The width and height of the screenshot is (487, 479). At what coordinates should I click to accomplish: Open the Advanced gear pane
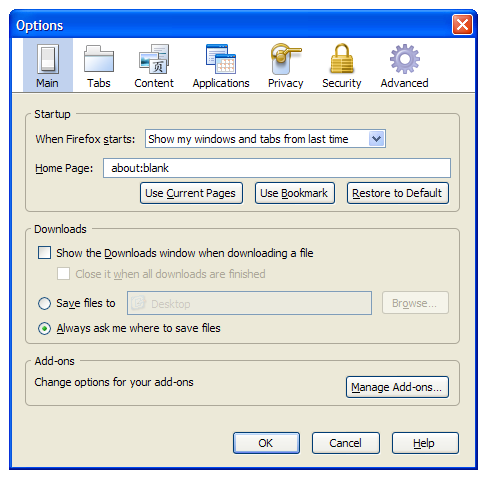[404, 65]
